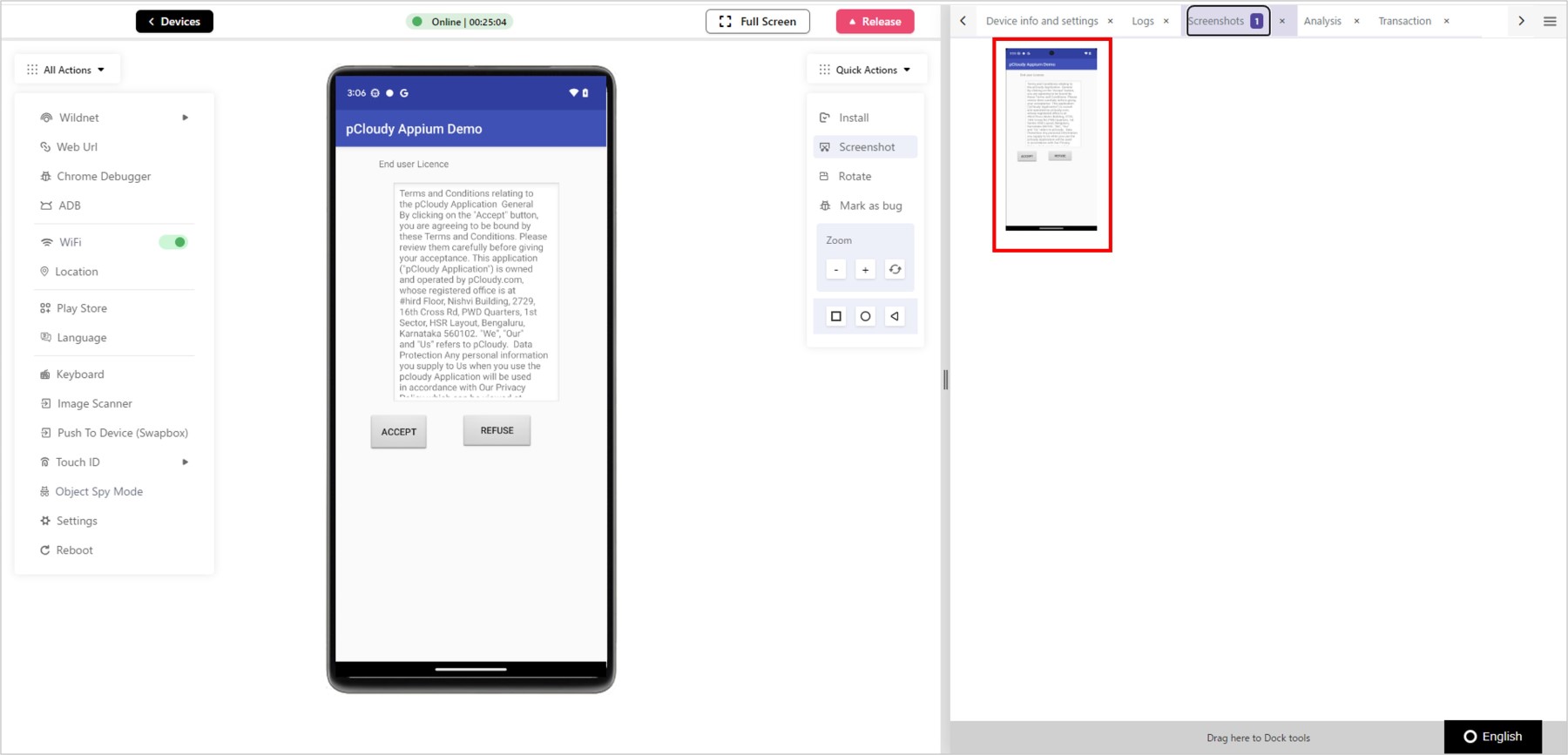Tap ACCEPT on device screen
This screenshot has height=755, width=1568.
(x=399, y=432)
